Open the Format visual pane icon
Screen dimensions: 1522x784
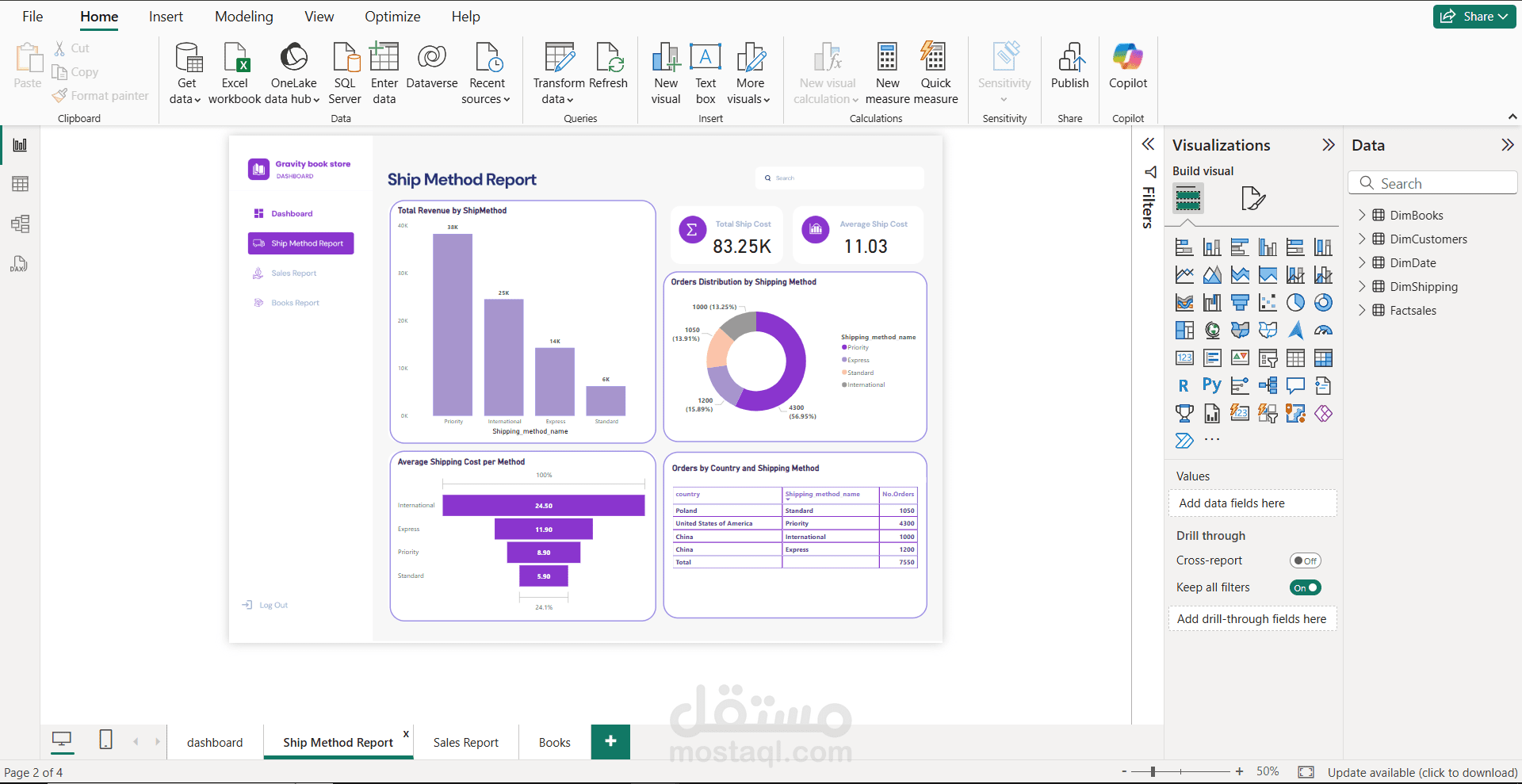[x=1252, y=198]
